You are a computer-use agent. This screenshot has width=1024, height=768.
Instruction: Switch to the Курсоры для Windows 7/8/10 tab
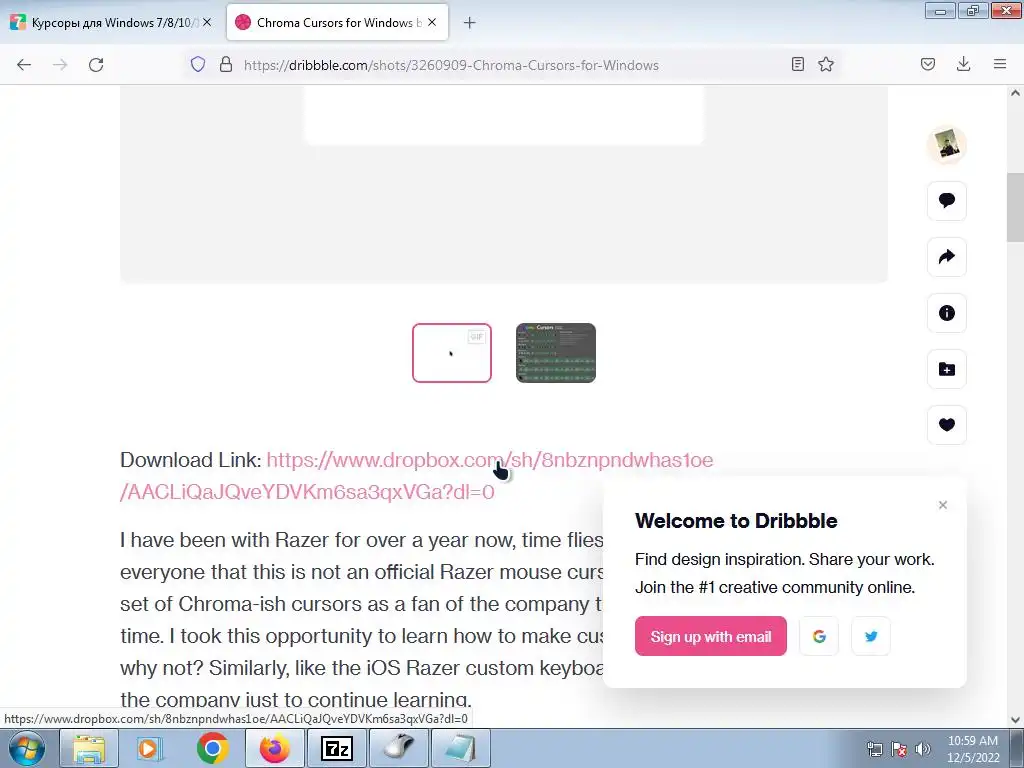coord(111,22)
